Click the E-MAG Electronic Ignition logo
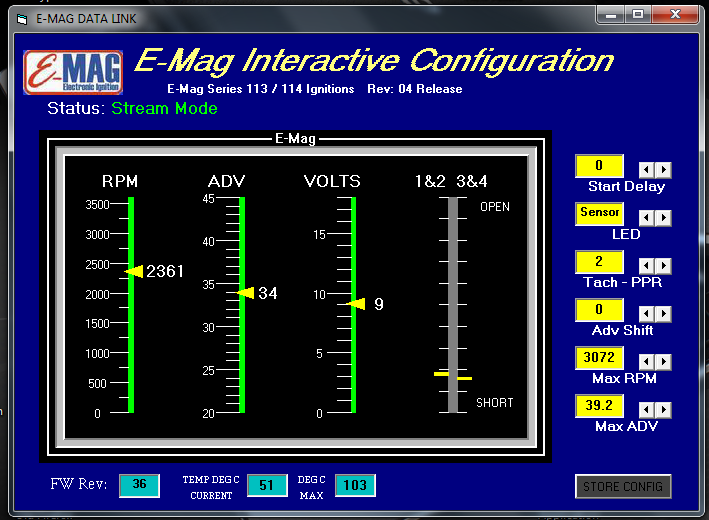This screenshot has width=709, height=520. pos(73,72)
